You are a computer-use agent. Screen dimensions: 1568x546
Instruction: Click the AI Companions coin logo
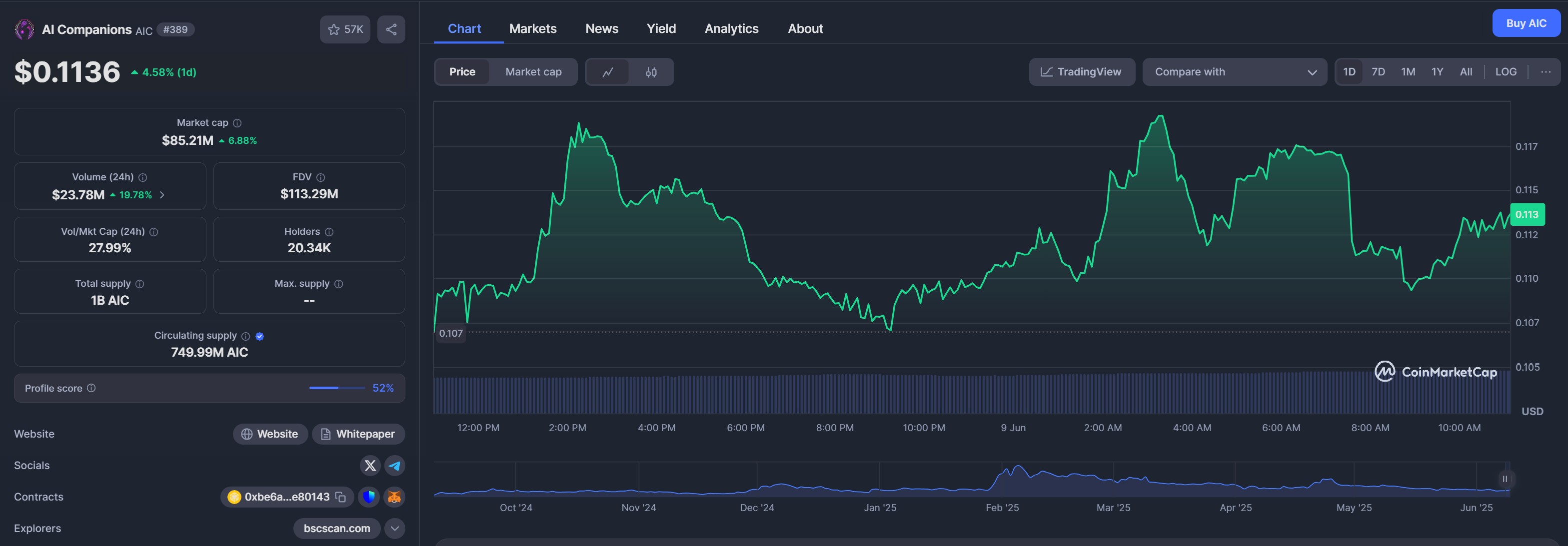(x=24, y=29)
